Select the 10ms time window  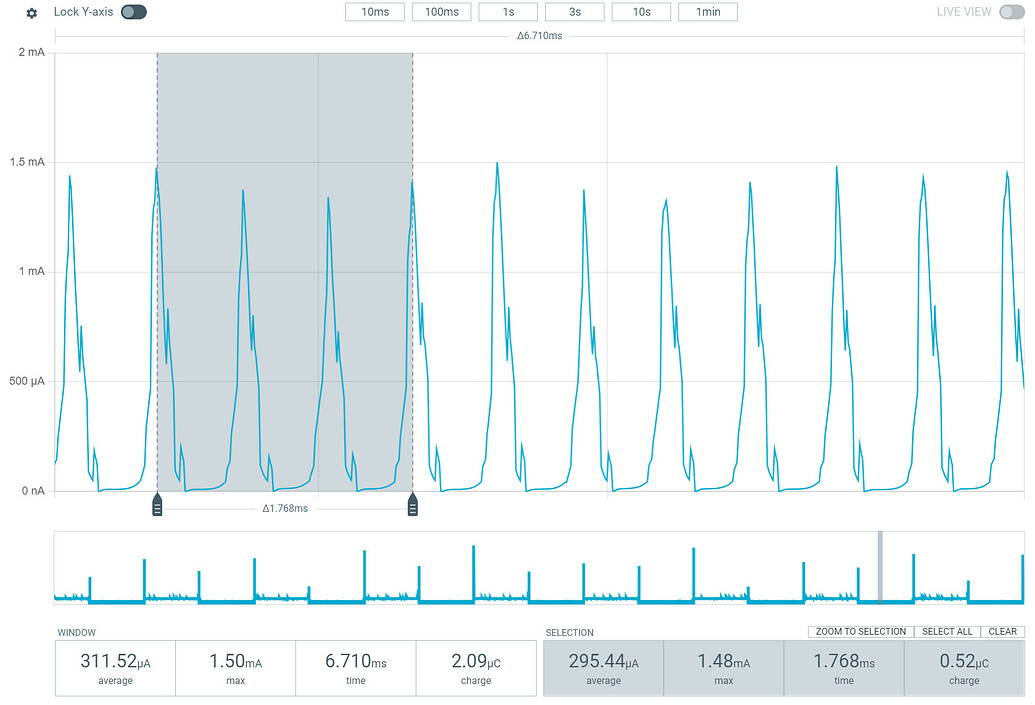click(x=374, y=12)
